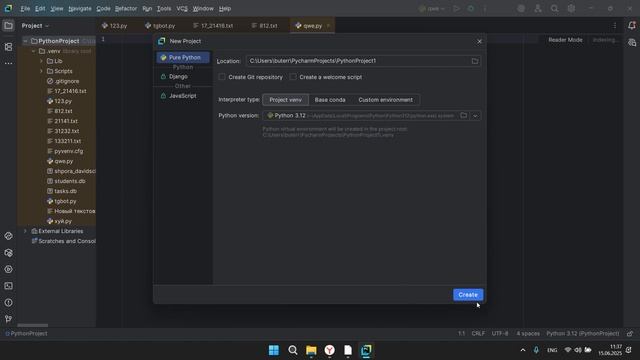
Task: Open the Python Packages tool window icon
Action: coord(8,253)
